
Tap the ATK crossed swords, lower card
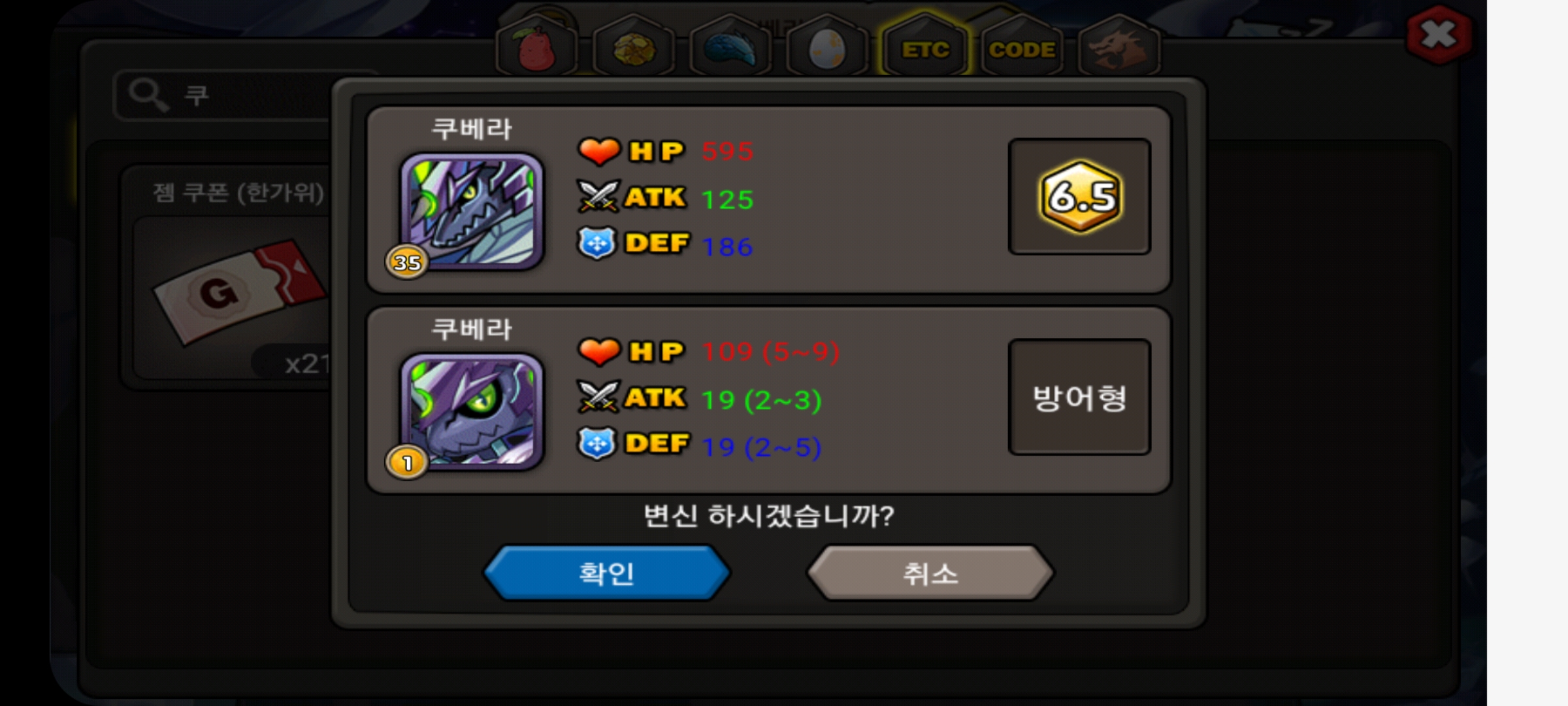598,397
